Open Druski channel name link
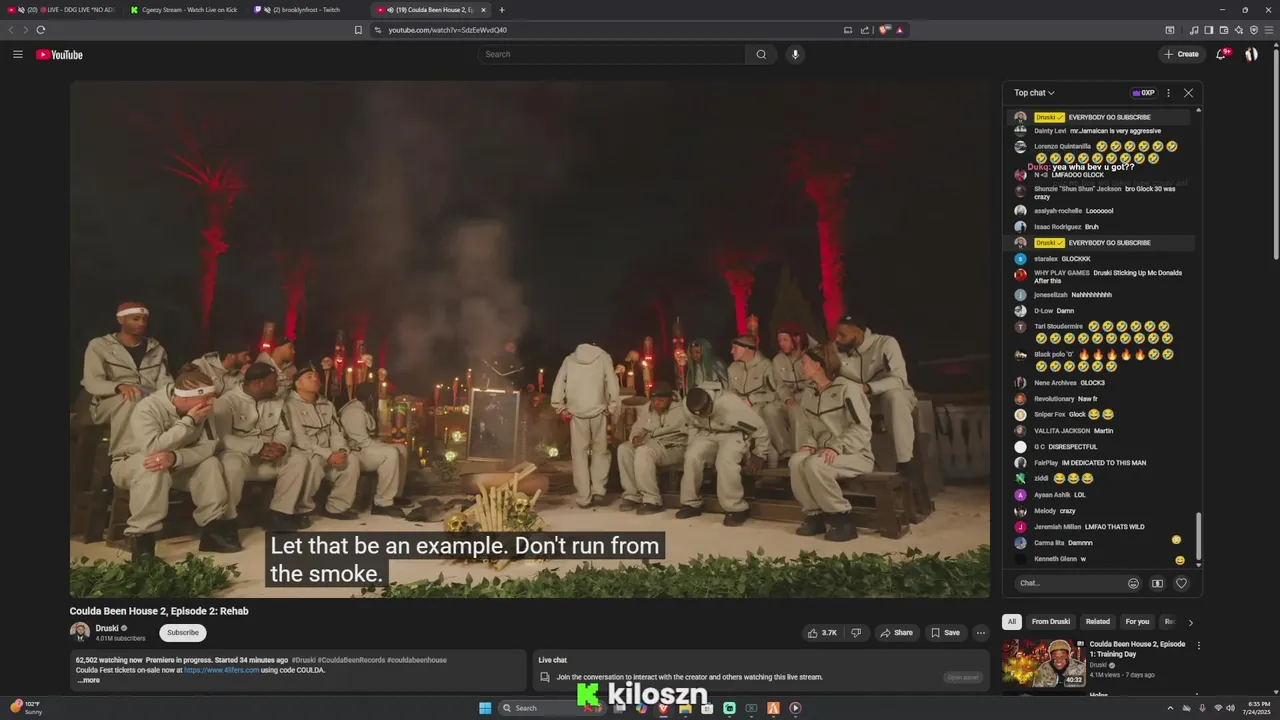This screenshot has height=720, width=1280. [107, 628]
